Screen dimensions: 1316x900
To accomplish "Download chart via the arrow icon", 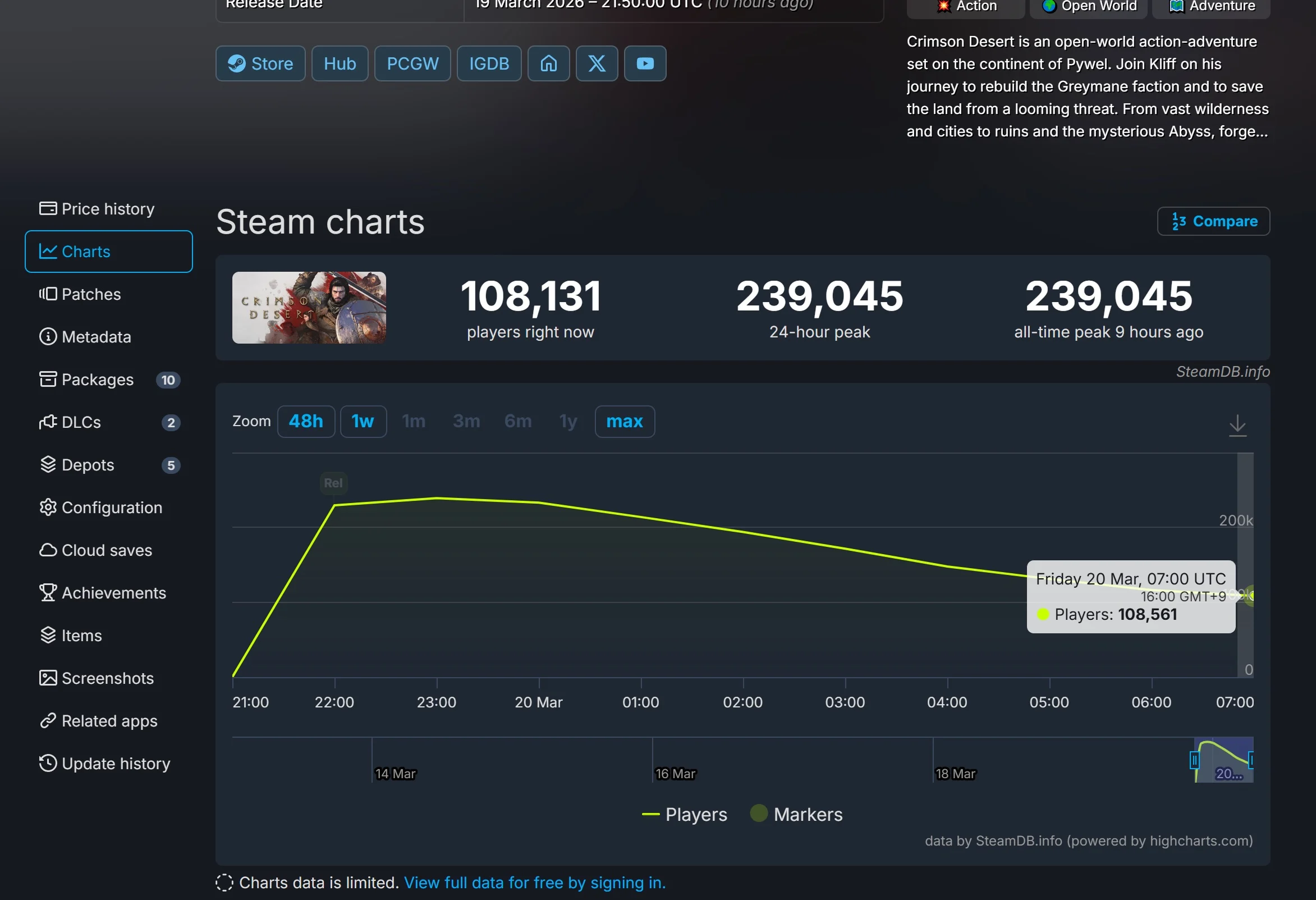I will [1237, 426].
